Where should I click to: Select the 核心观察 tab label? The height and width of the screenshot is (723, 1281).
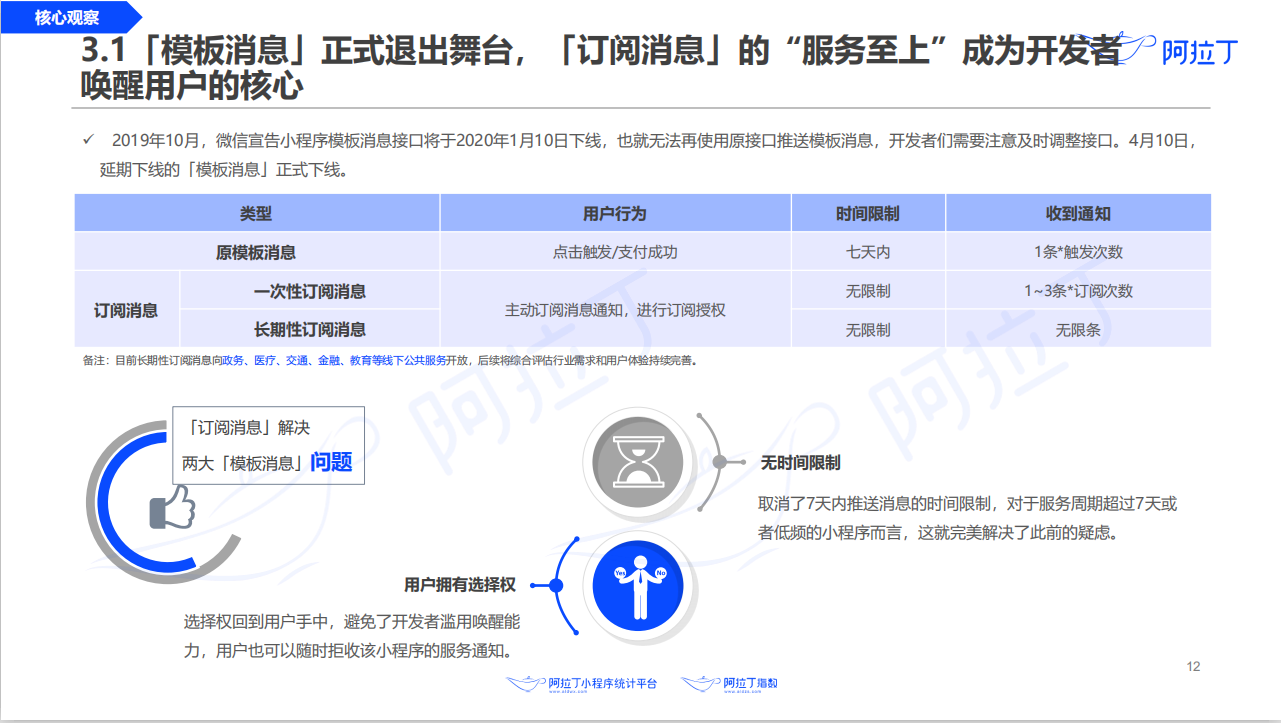coord(67,17)
